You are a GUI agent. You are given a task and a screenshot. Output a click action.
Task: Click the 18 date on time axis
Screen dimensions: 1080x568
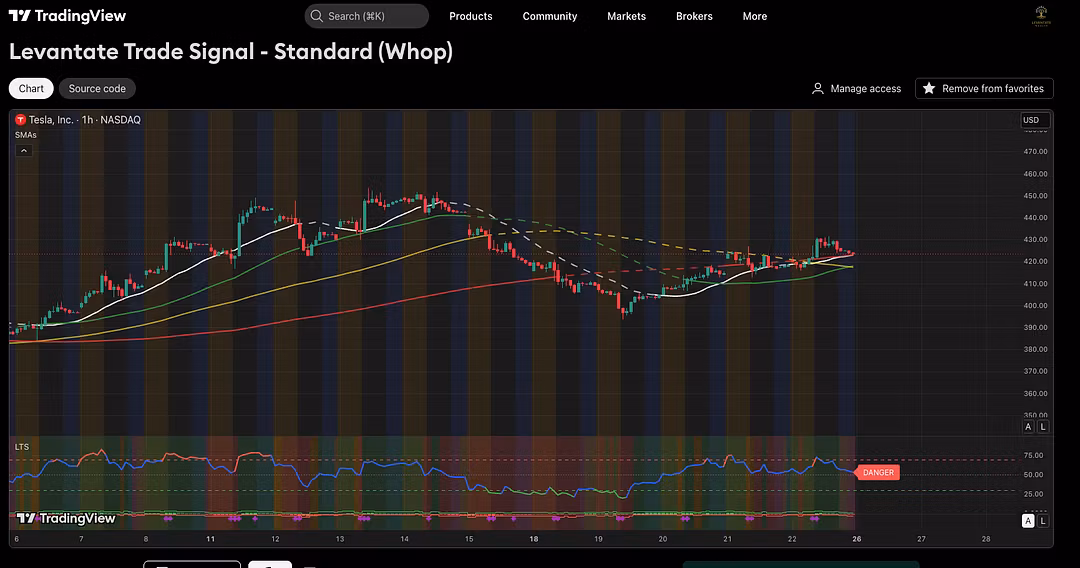click(x=533, y=539)
